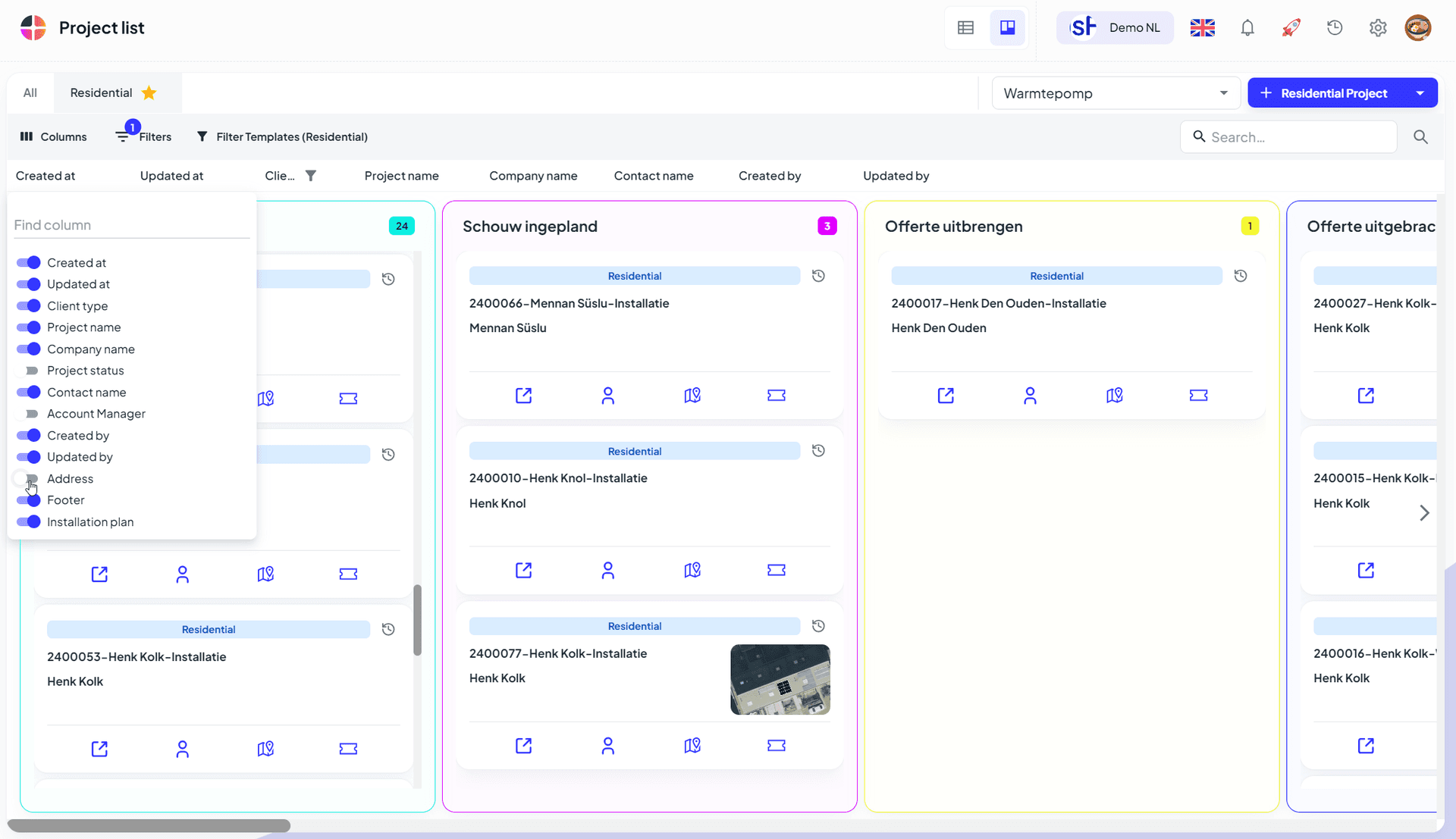Open Filter Templates (Residential) menu

282,137
